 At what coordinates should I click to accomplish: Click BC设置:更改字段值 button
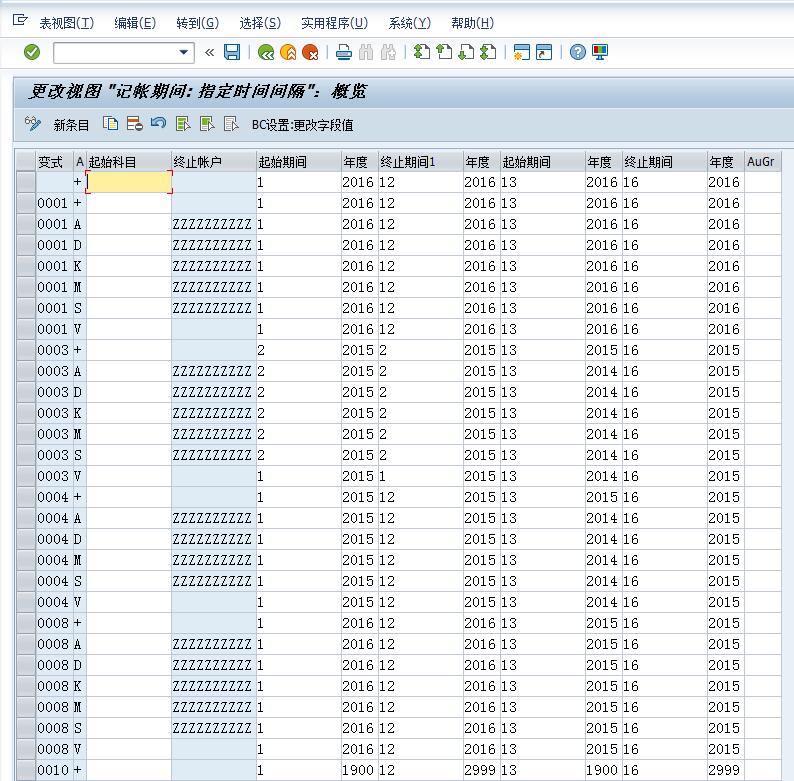coord(302,125)
